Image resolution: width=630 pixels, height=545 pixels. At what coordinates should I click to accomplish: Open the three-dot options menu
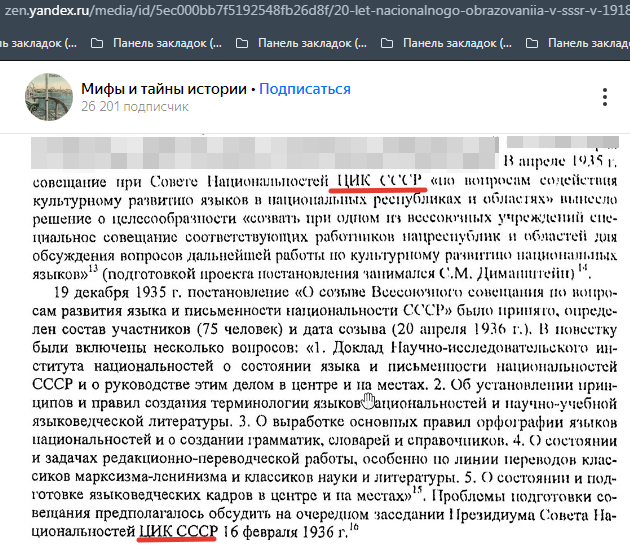click(605, 97)
